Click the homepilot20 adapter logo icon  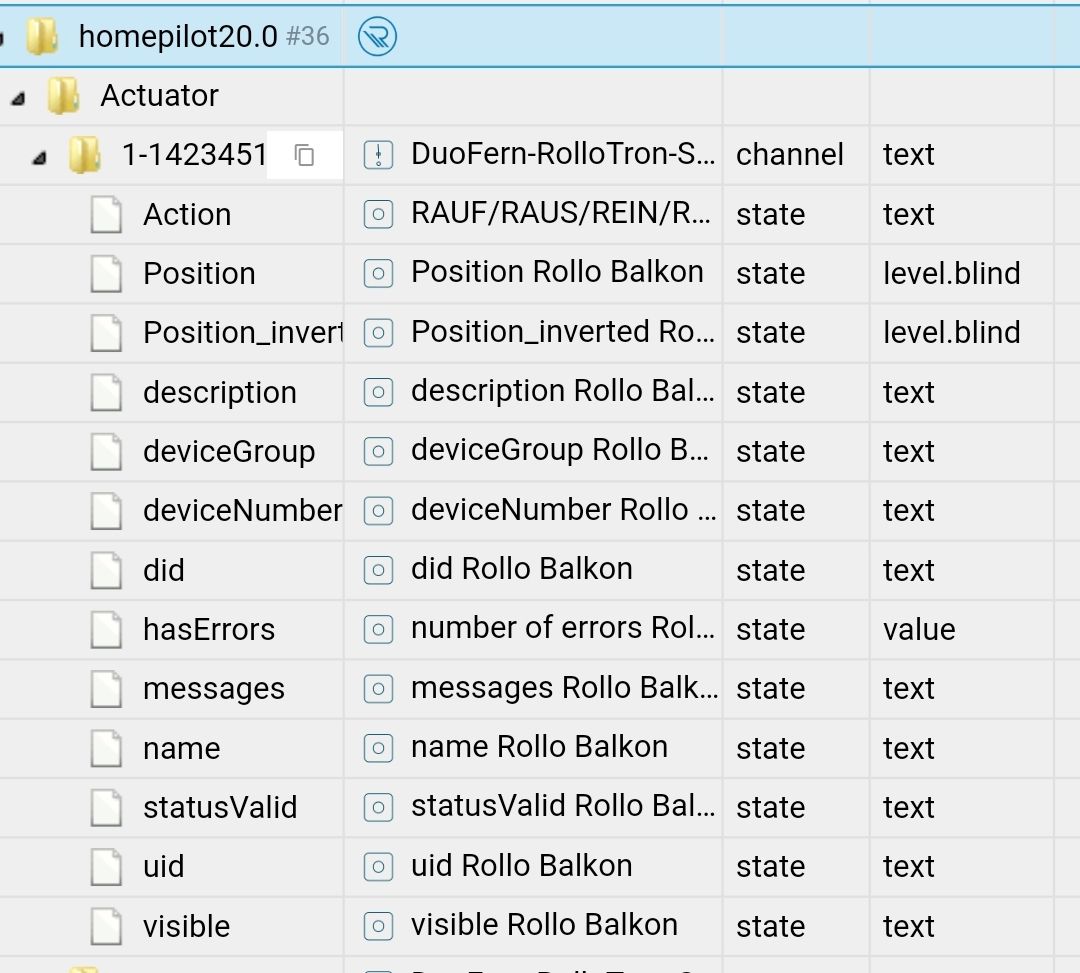(x=377, y=37)
